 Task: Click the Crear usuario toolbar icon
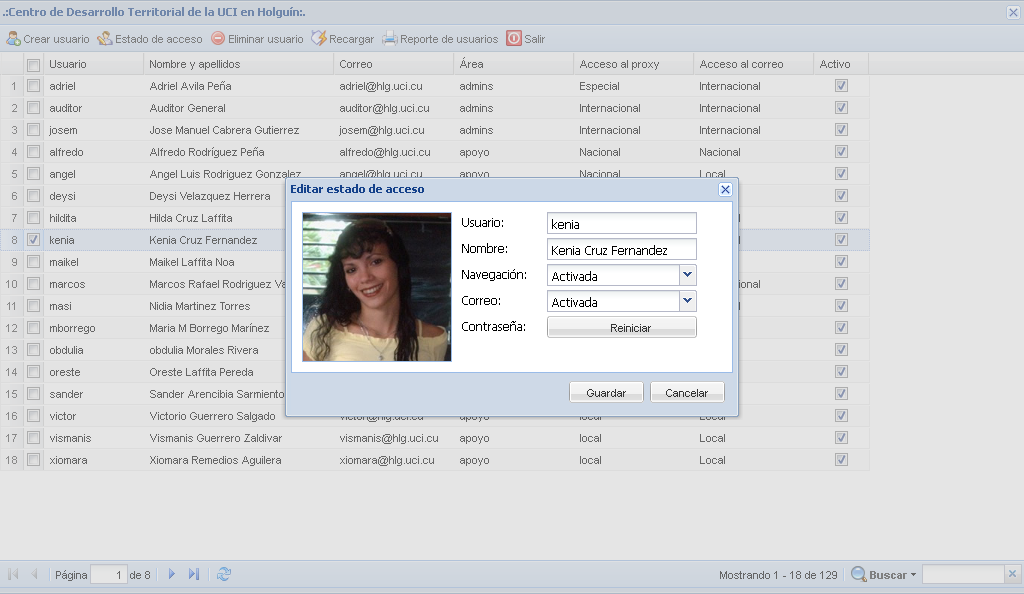(13, 39)
